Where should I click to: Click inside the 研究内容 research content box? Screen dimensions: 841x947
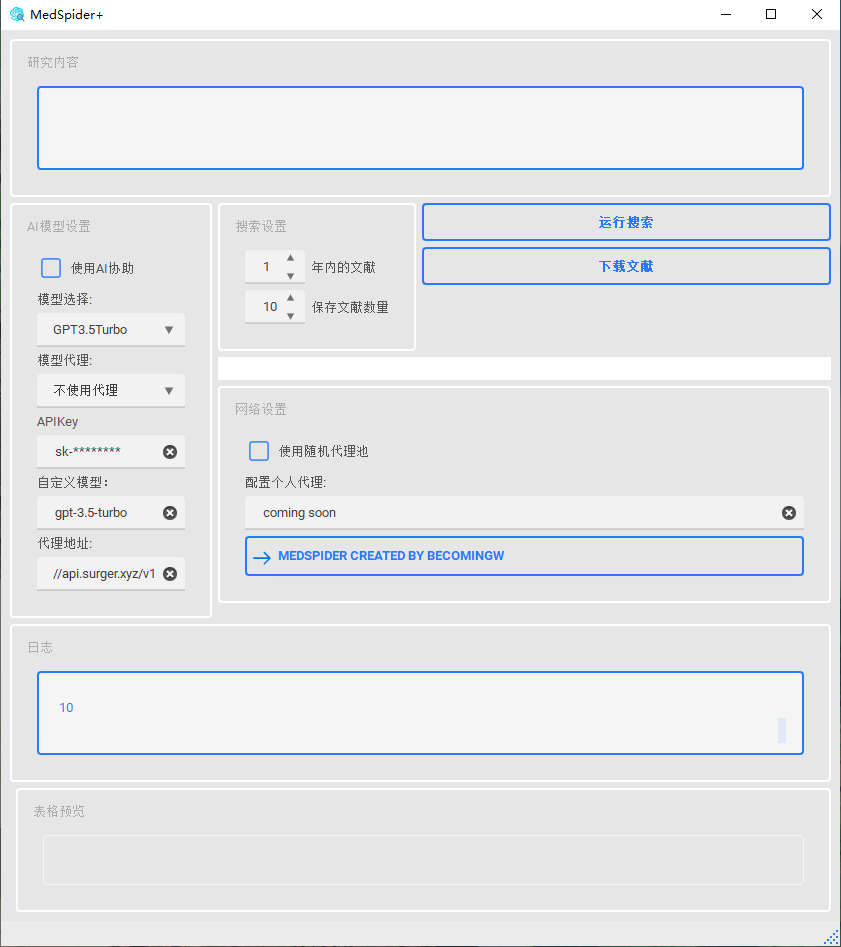(x=420, y=128)
